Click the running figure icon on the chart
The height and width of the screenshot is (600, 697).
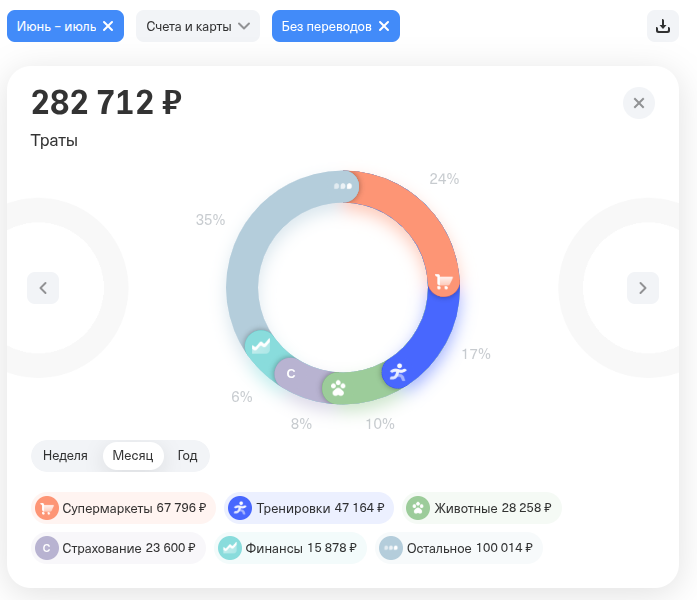(x=398, y=372)
